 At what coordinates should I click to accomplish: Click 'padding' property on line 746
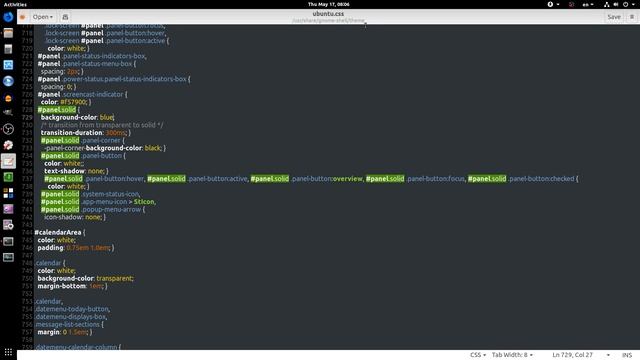click(51, 248)
